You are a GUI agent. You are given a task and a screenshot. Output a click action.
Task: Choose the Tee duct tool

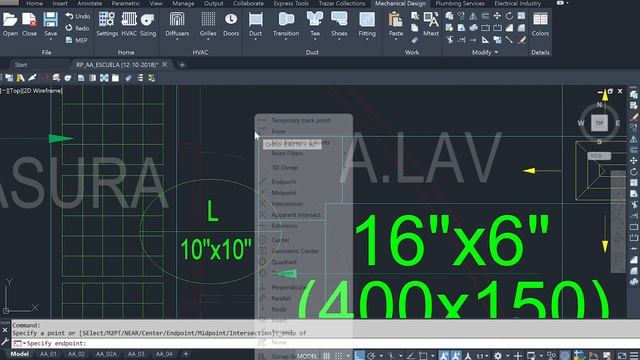point(315,23)
